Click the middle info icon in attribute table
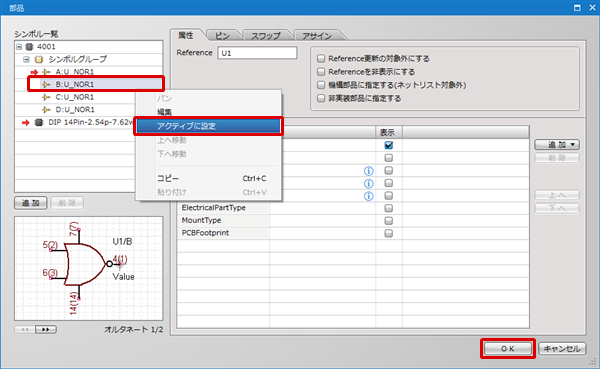Screen dimensions: 600x369 [x=368, y=183]
